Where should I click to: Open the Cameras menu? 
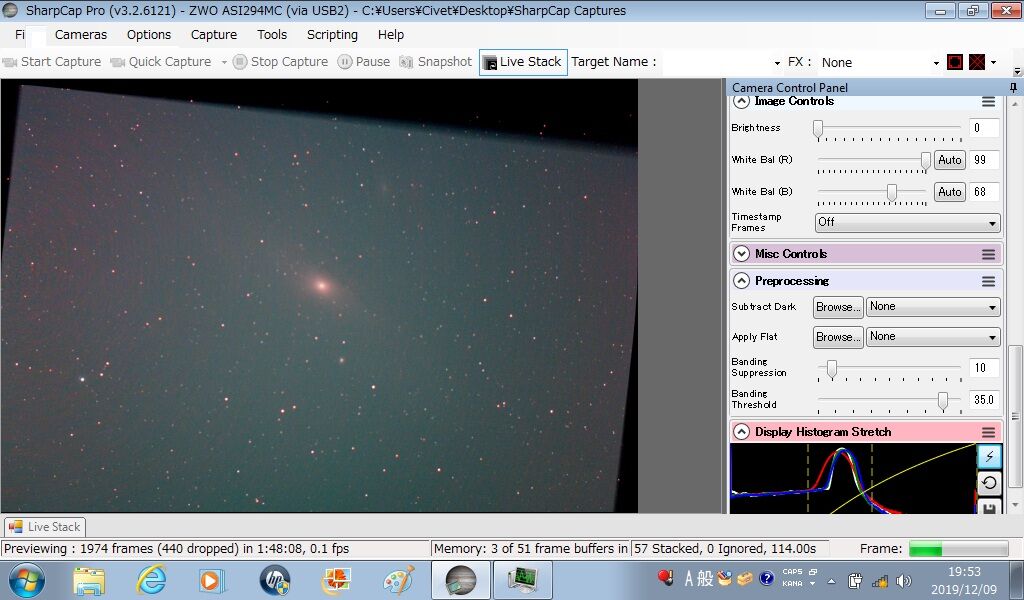(x=80, y=35)
